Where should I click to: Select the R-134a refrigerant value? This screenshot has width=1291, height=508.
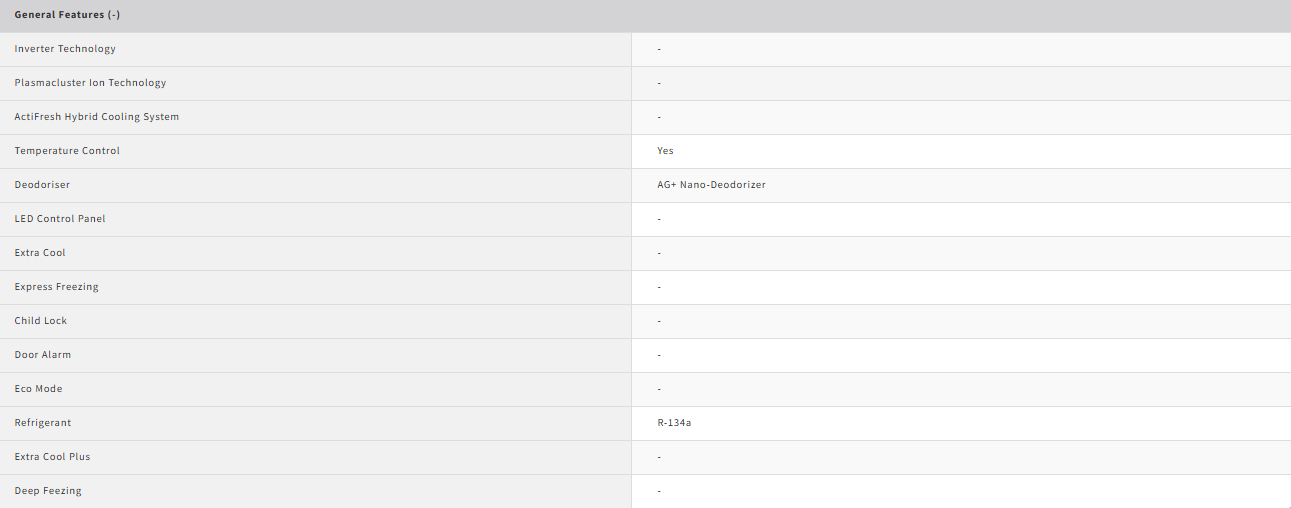674,423
